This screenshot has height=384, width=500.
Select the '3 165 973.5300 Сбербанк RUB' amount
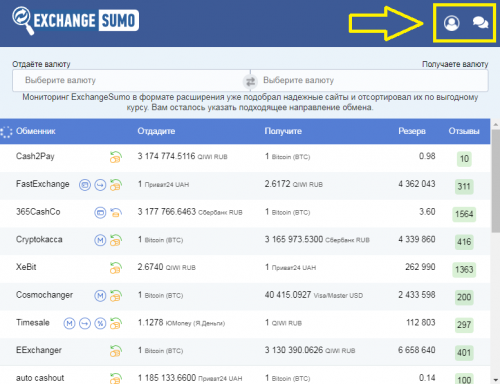317,240
